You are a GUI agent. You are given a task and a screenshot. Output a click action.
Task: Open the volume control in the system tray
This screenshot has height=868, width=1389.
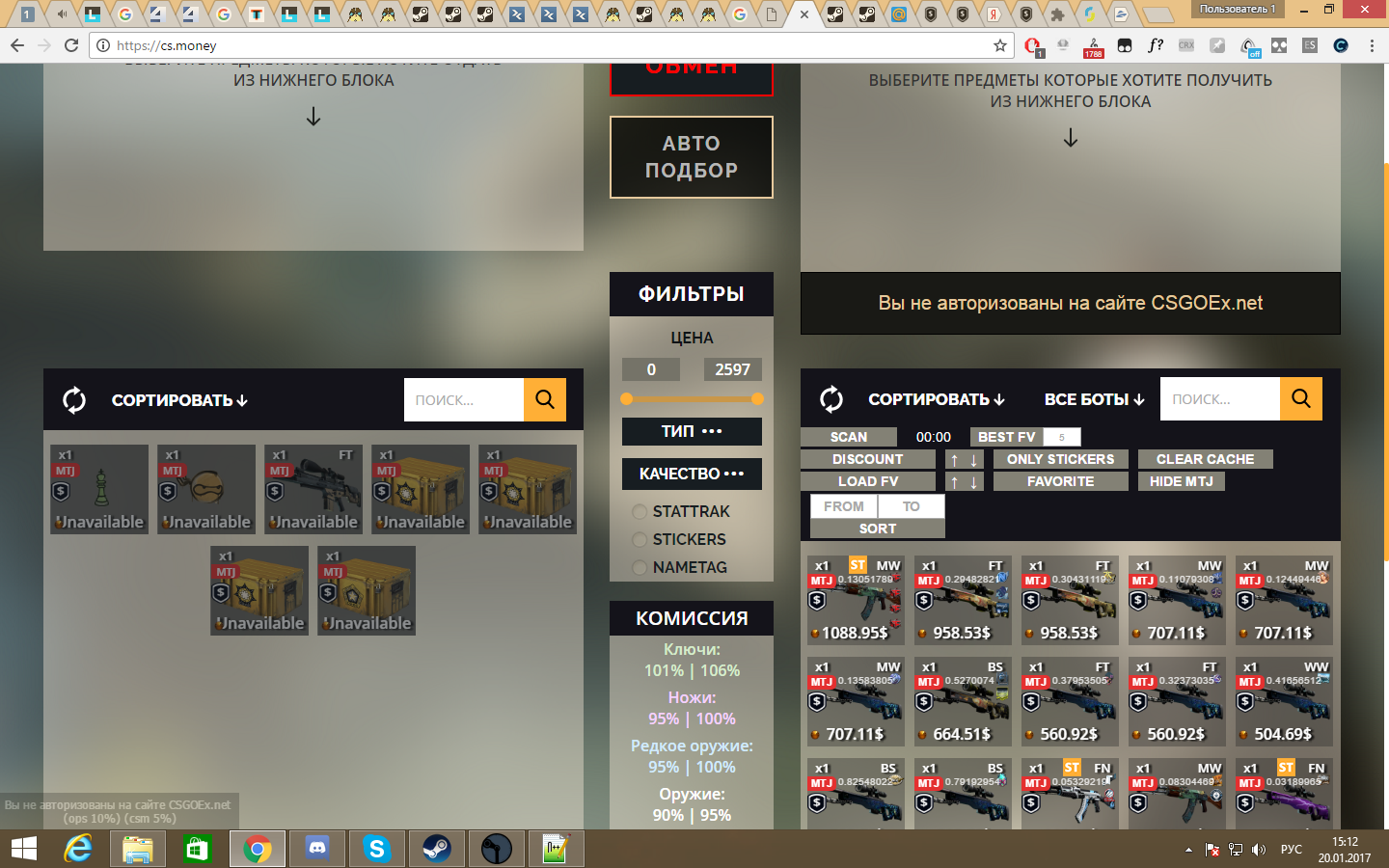pos(1258,850)
